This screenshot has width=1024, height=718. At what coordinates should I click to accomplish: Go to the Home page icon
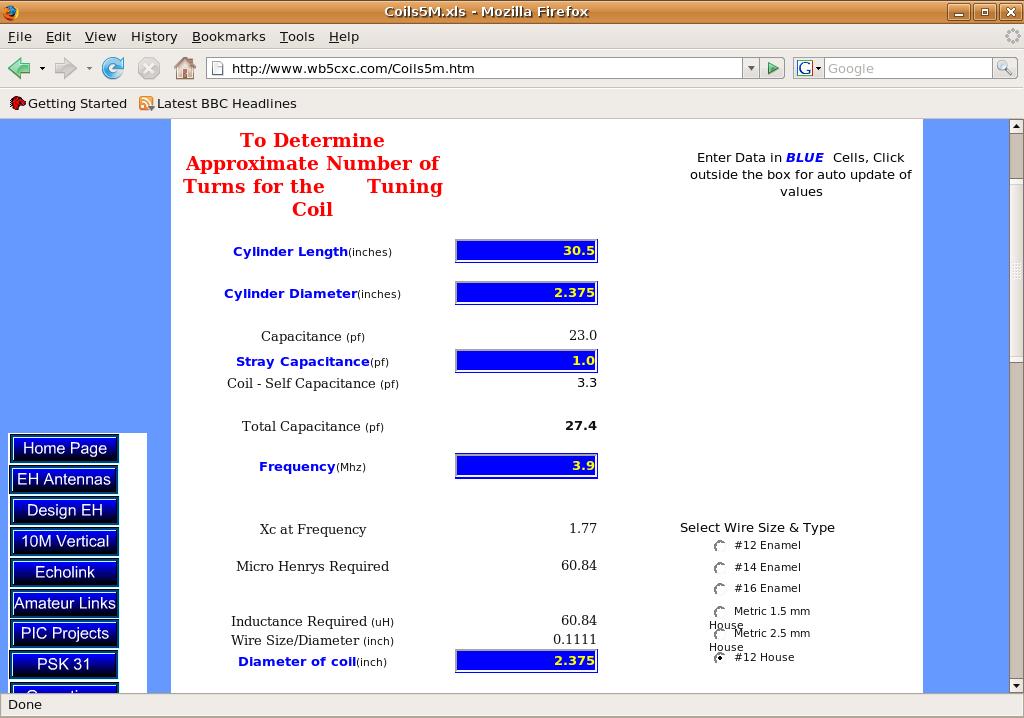pyautogui.click(x=185, y=68)
